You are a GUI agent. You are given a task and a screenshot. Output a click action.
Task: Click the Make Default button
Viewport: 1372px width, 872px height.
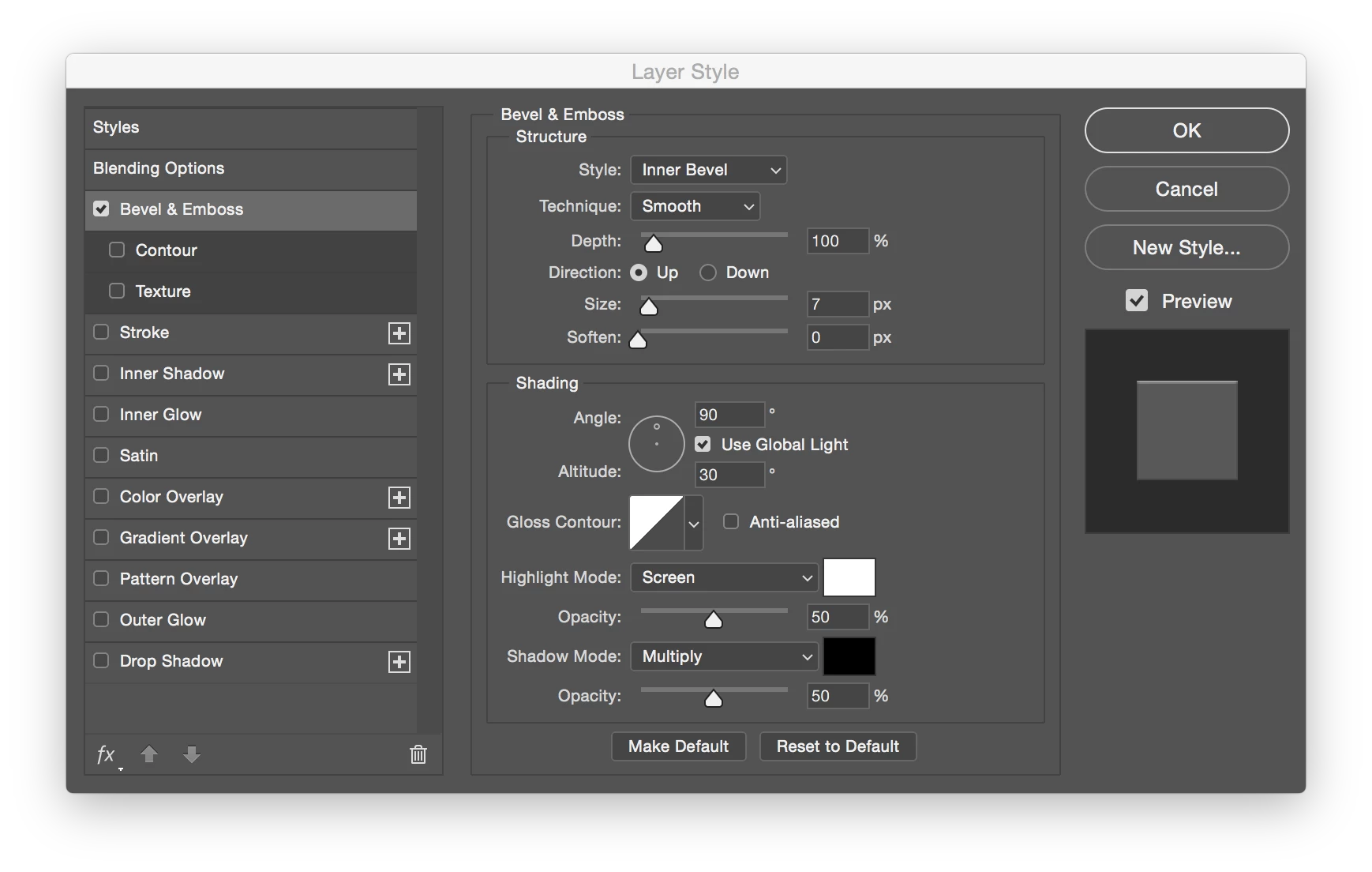point(679,746)
